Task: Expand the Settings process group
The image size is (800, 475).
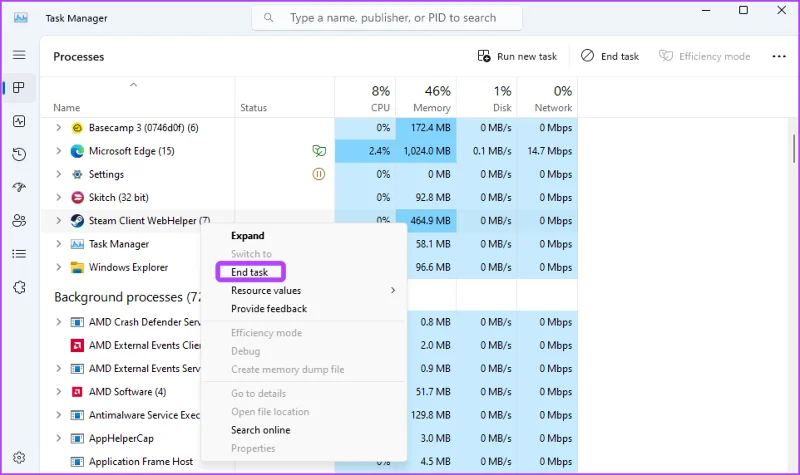Action: (58, 174)
